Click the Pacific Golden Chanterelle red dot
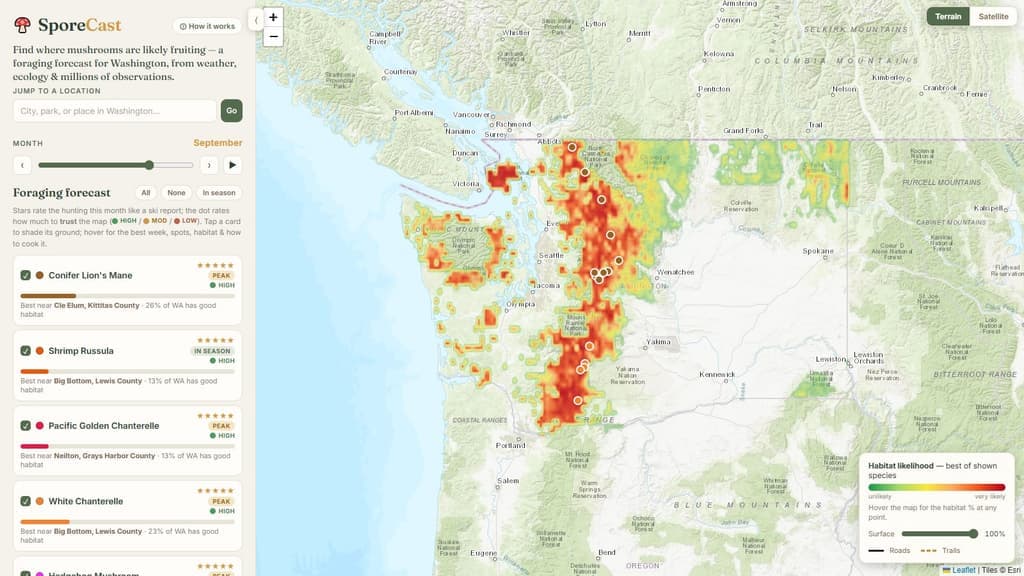The width and height of the screenshot is (1024, 576). (x=40, y=426)
